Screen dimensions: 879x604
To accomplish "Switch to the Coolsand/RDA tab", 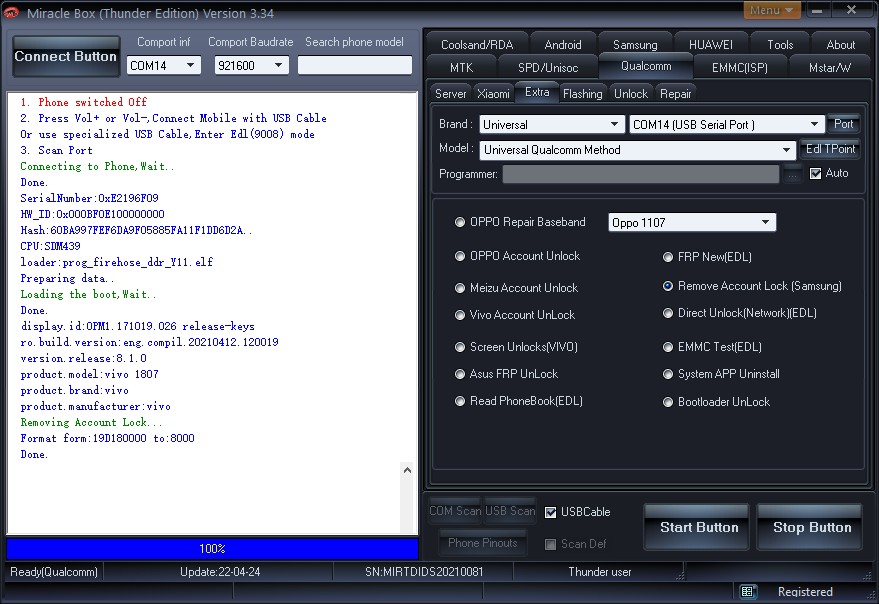I will (477, 45).
